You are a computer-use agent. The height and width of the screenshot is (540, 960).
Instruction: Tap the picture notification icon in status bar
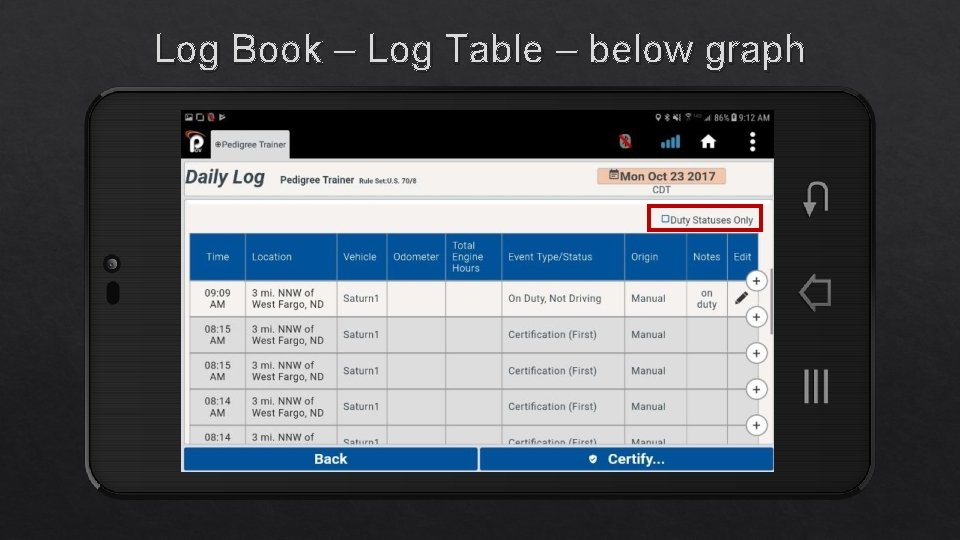click(189, 117)
